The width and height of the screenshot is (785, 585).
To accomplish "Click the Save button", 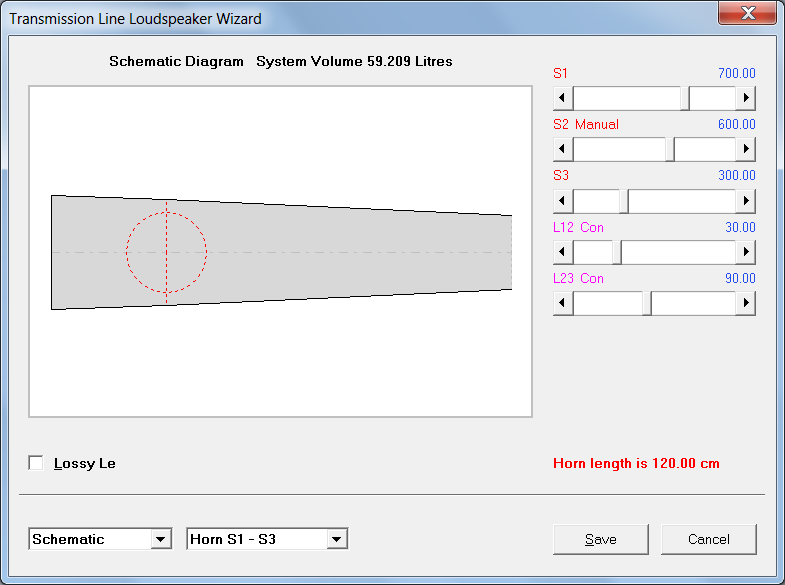I will point(601,539).
